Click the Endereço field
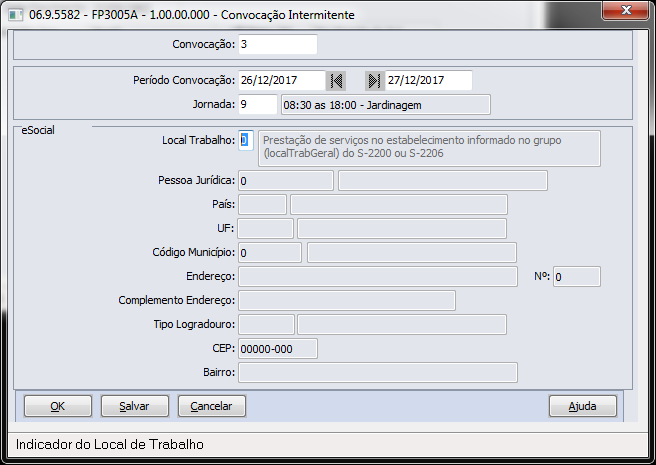 click(378, 277)
